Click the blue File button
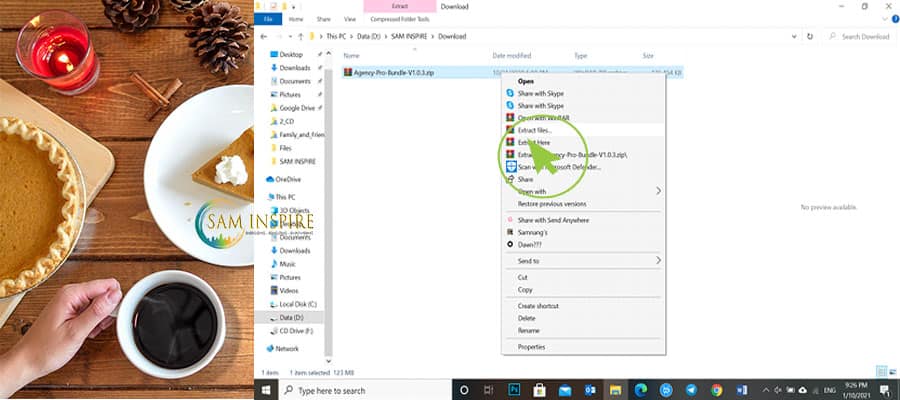 (267, 18)
